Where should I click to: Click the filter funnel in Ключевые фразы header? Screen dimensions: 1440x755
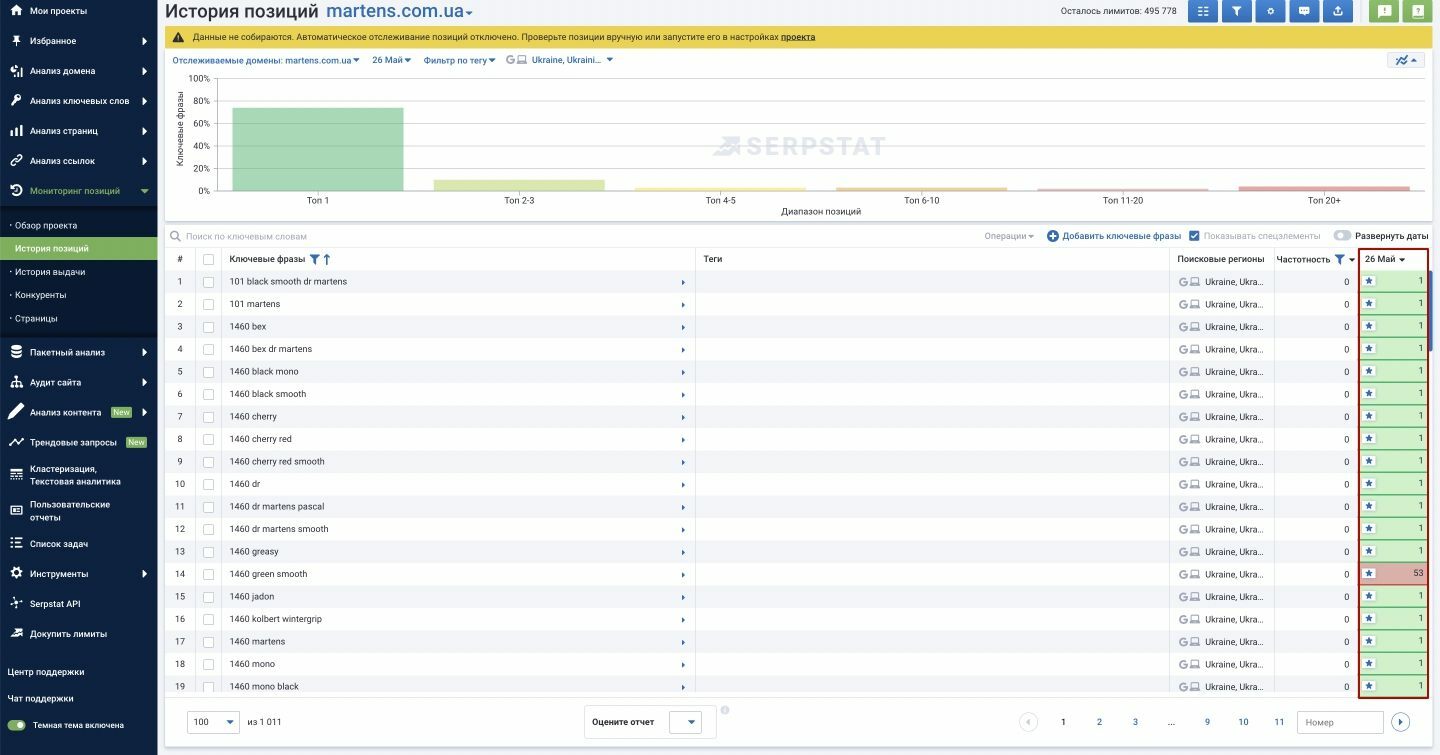tap(314, 260)
